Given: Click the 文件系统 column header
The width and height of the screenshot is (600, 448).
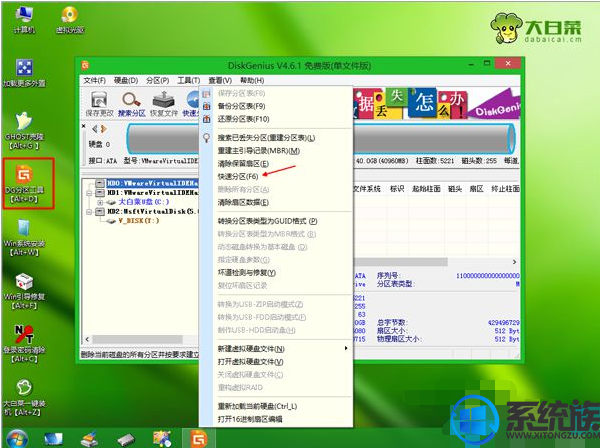Looking at the screenshot, I should [367, 189].
